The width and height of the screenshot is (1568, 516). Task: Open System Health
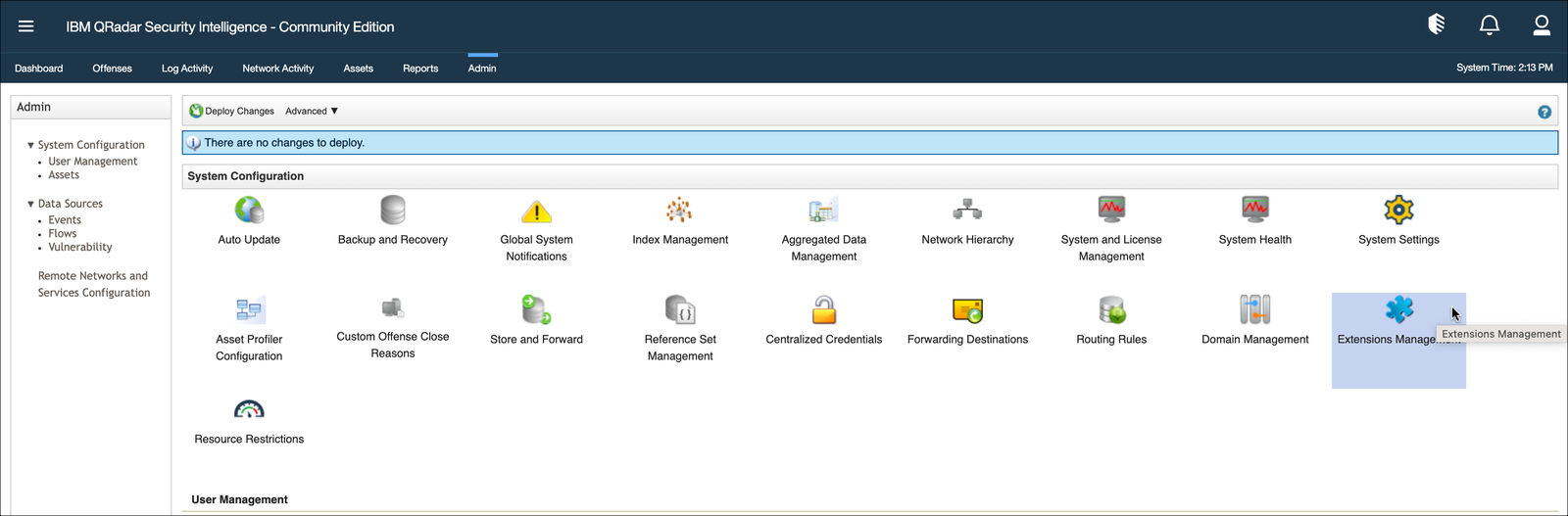click(1255, 220)
